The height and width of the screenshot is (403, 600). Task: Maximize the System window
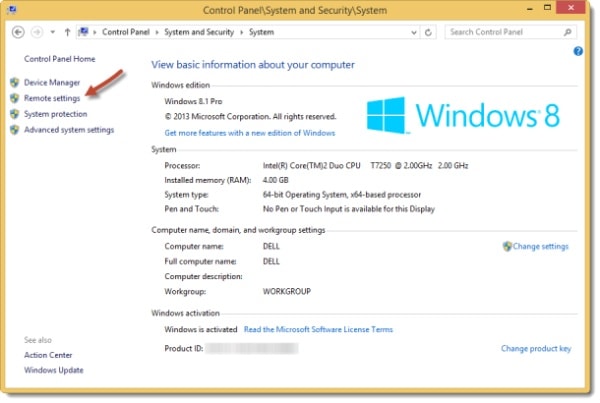(x=547, y=8)
